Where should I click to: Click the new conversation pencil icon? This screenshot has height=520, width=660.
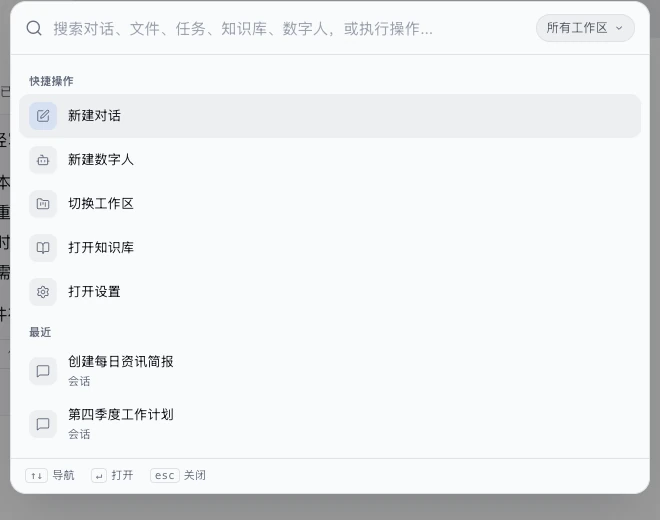pyautogui.click(x=43, y=116)
